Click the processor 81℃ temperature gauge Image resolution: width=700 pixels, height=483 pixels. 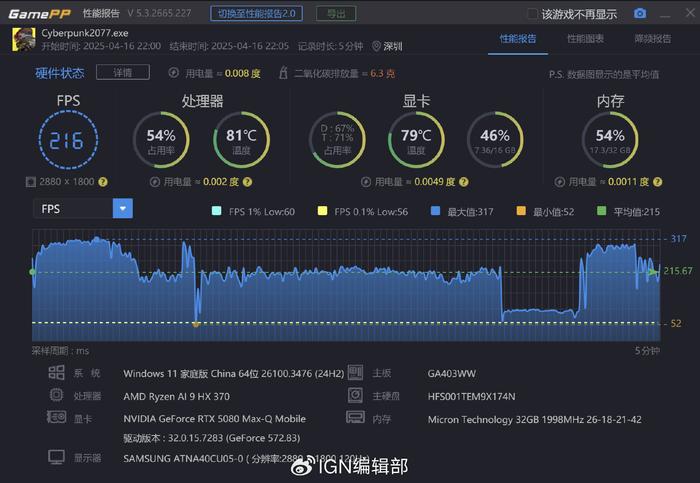(x=241, y=140)
